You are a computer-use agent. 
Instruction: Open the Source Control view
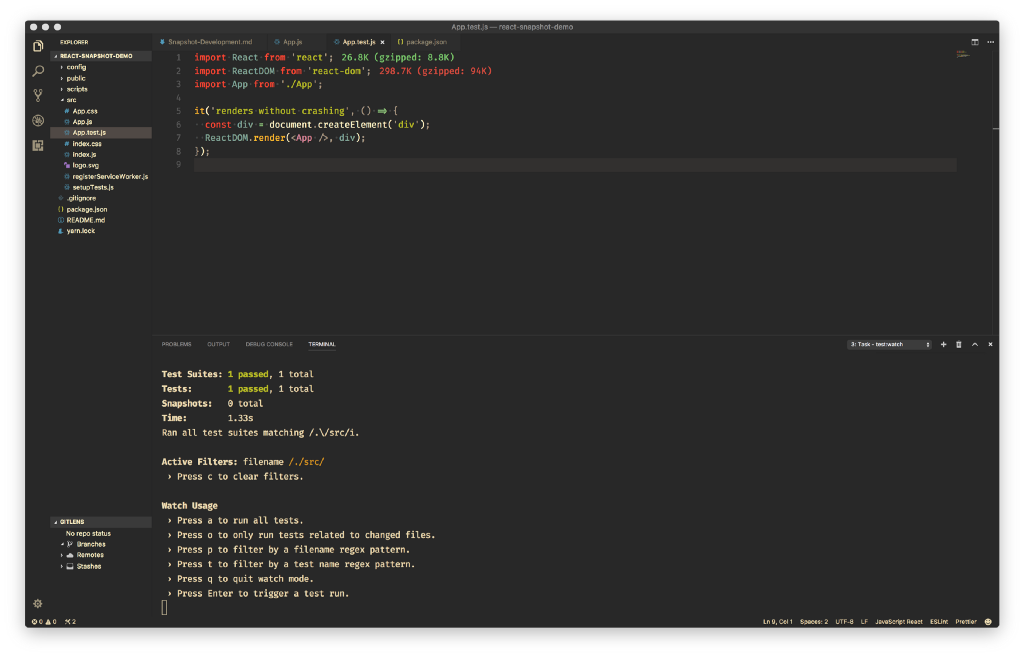38,96
